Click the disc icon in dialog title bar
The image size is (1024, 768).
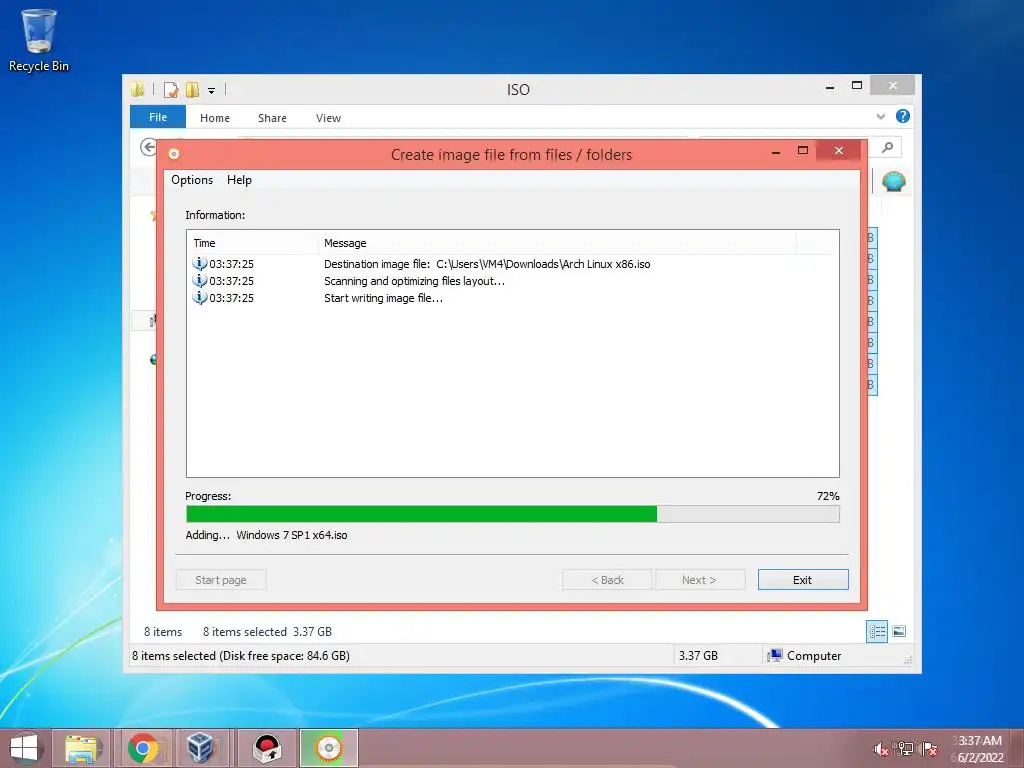(x=174, y=154)
